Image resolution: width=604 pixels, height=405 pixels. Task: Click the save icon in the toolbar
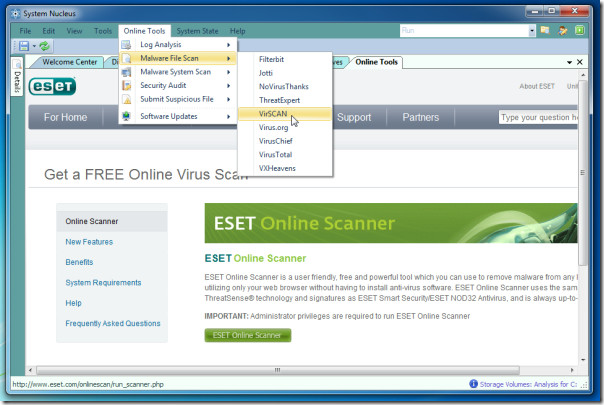coord(24,46)
